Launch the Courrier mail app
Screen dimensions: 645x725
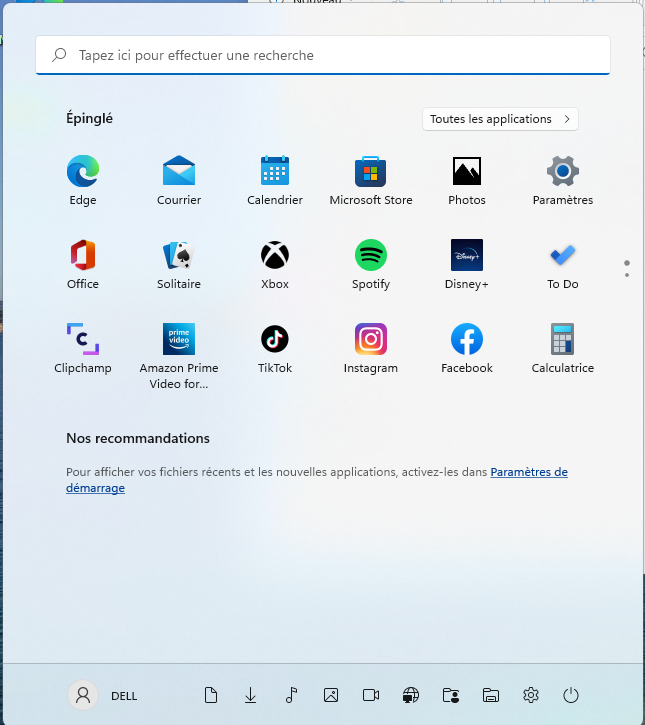click(x=178, y=180)
